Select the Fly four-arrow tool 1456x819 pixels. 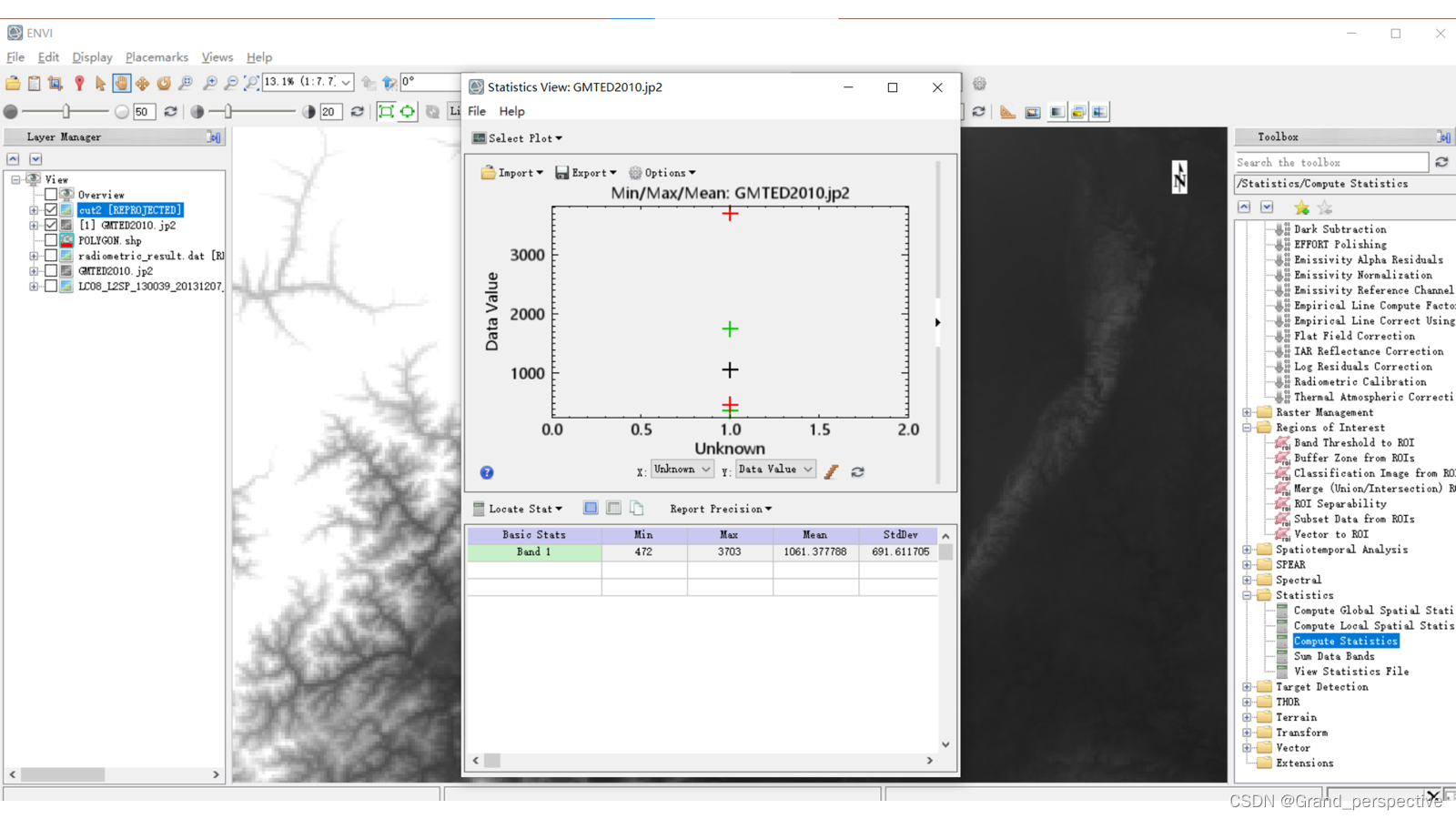click(x=142, y=83)
